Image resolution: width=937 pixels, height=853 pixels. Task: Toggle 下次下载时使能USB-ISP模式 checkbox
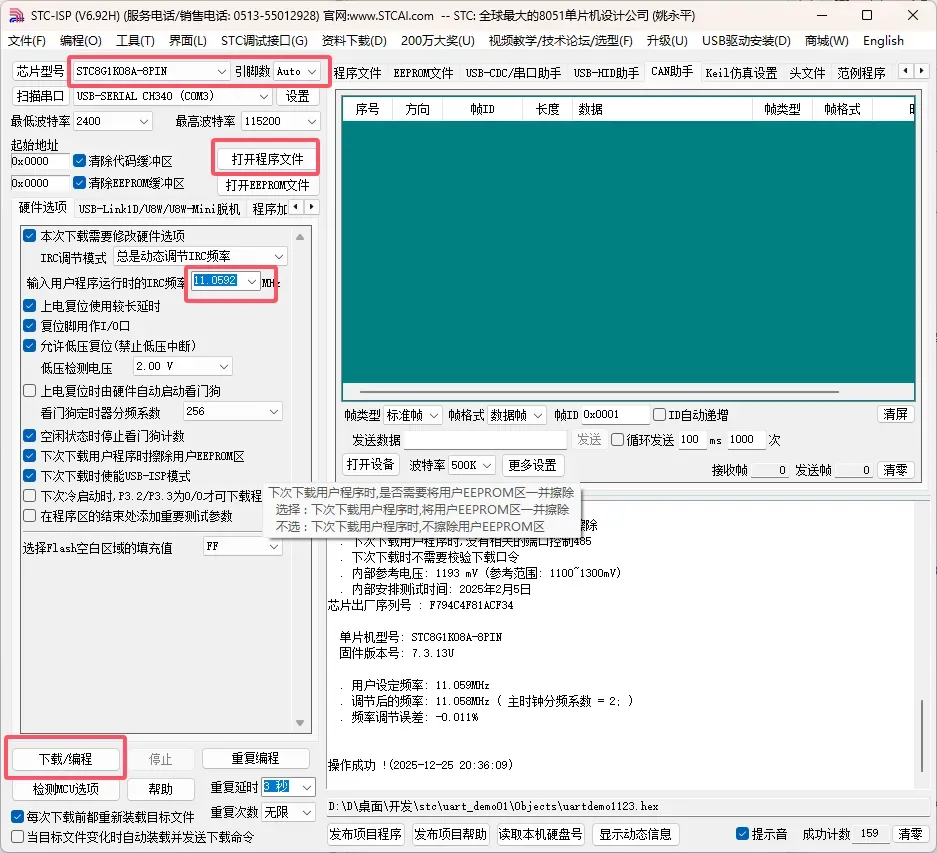point(30,476)
